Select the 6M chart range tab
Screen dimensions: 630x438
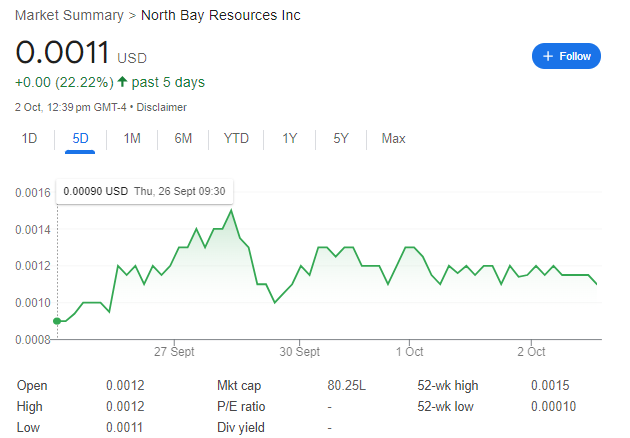pyautogui.click(x=183, y=139)
